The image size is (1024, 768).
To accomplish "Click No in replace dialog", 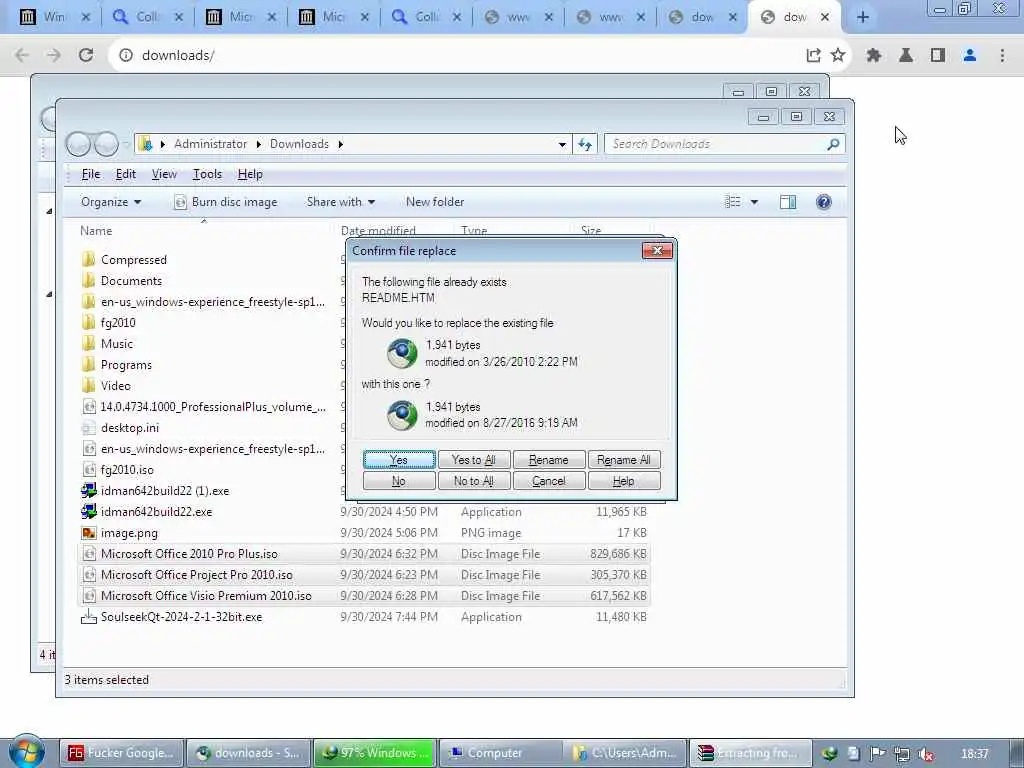I will [x=398, y=481].
